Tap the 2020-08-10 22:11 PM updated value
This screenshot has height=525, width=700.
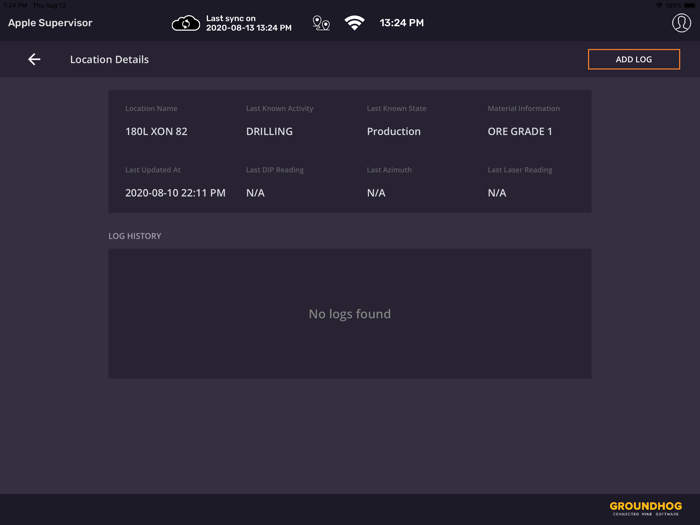click(x=175, y=193)
